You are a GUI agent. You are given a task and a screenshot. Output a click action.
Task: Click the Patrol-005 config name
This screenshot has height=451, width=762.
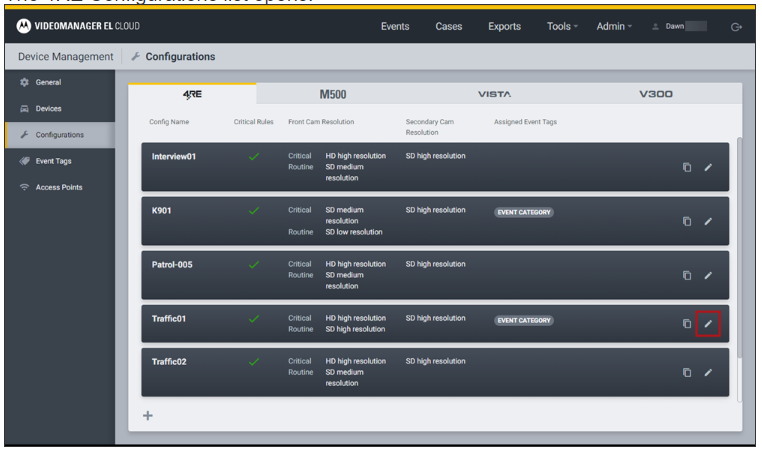click(172, 264)
